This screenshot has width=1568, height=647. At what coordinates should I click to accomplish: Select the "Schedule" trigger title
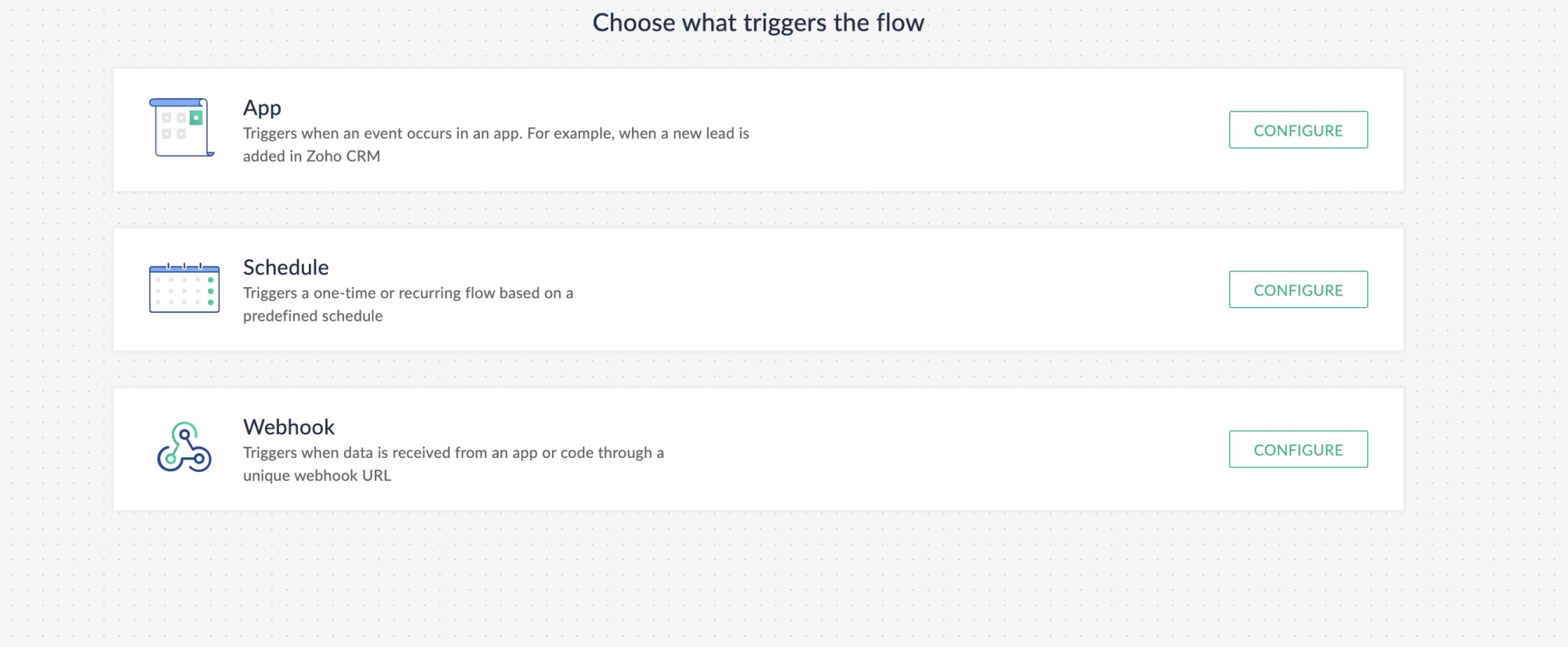(x=285, y=267)
